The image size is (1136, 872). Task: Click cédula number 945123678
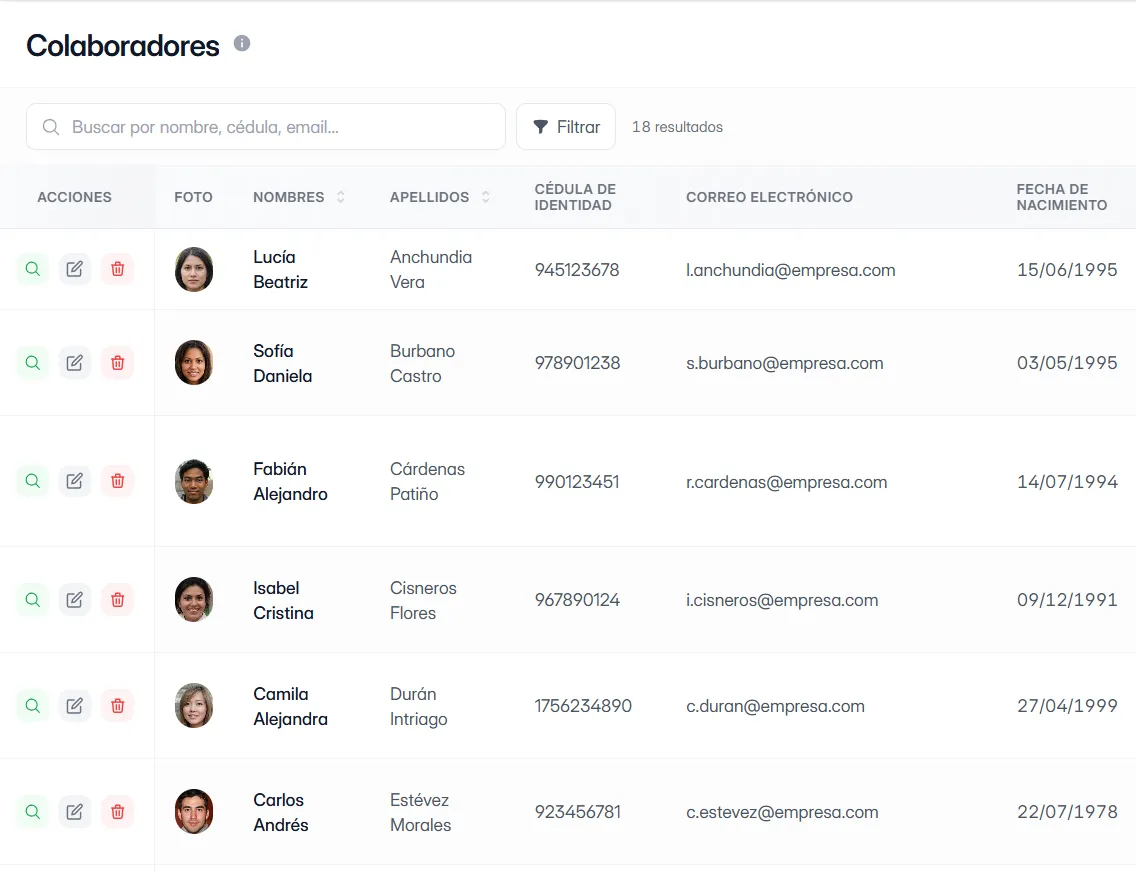pos(577,270)
